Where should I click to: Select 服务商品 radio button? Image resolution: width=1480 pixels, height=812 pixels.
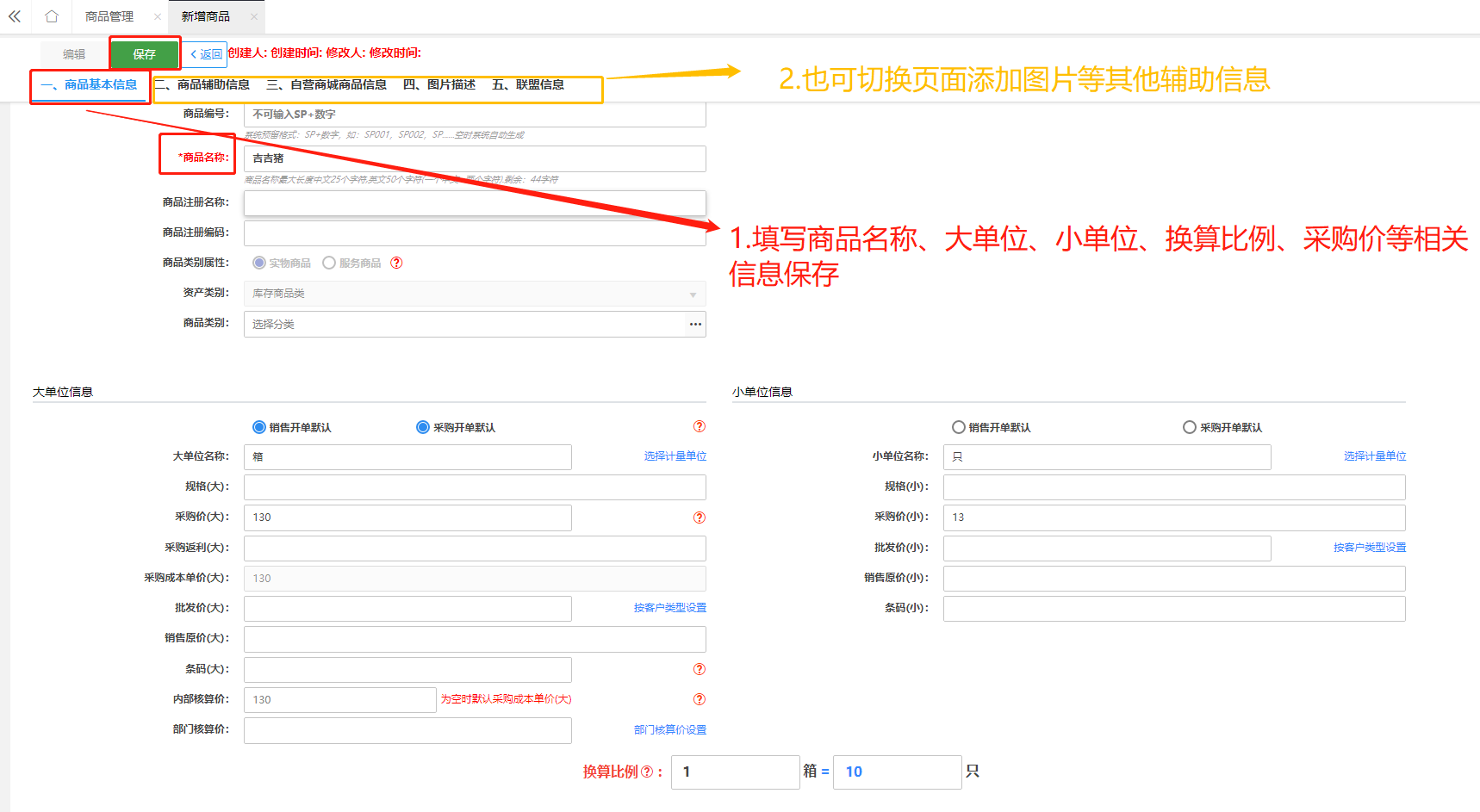pos(329,263)
